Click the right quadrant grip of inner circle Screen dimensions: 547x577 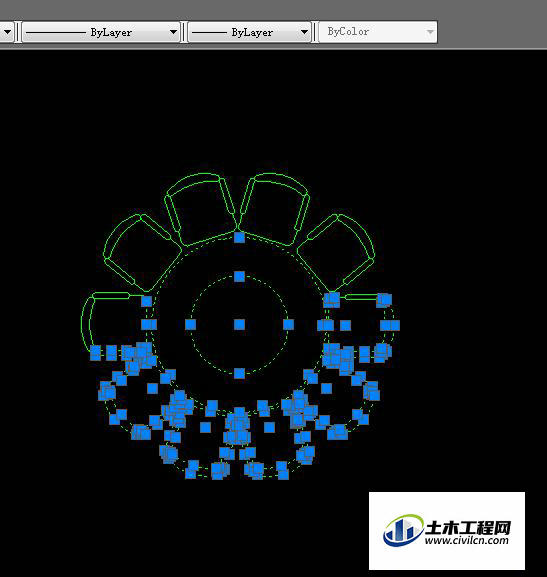[x=289, y=324]
